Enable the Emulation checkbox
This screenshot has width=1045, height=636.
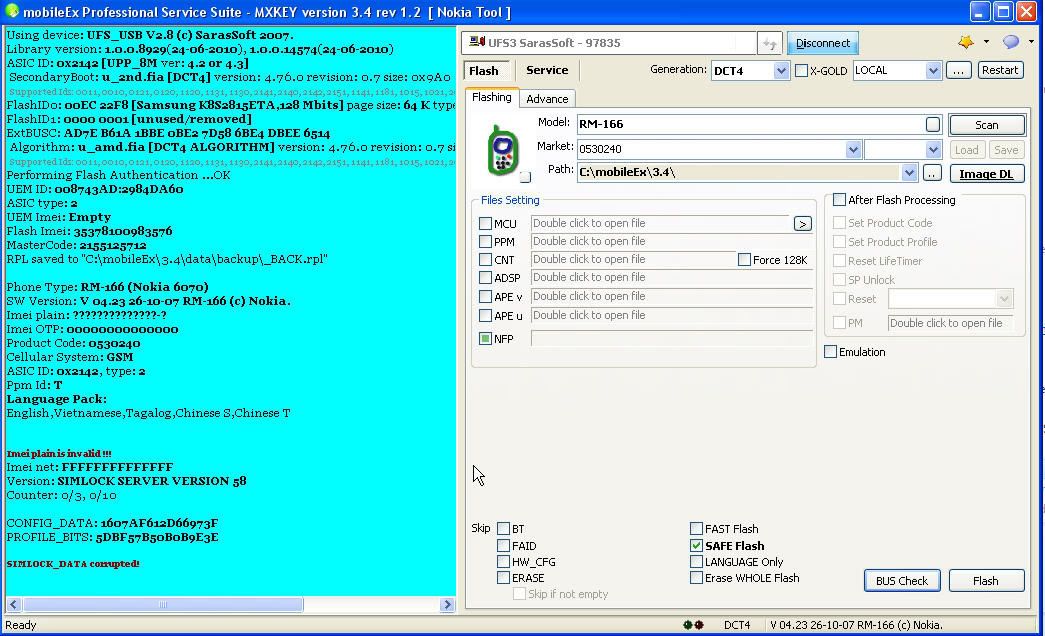click(x=830, y=351)
